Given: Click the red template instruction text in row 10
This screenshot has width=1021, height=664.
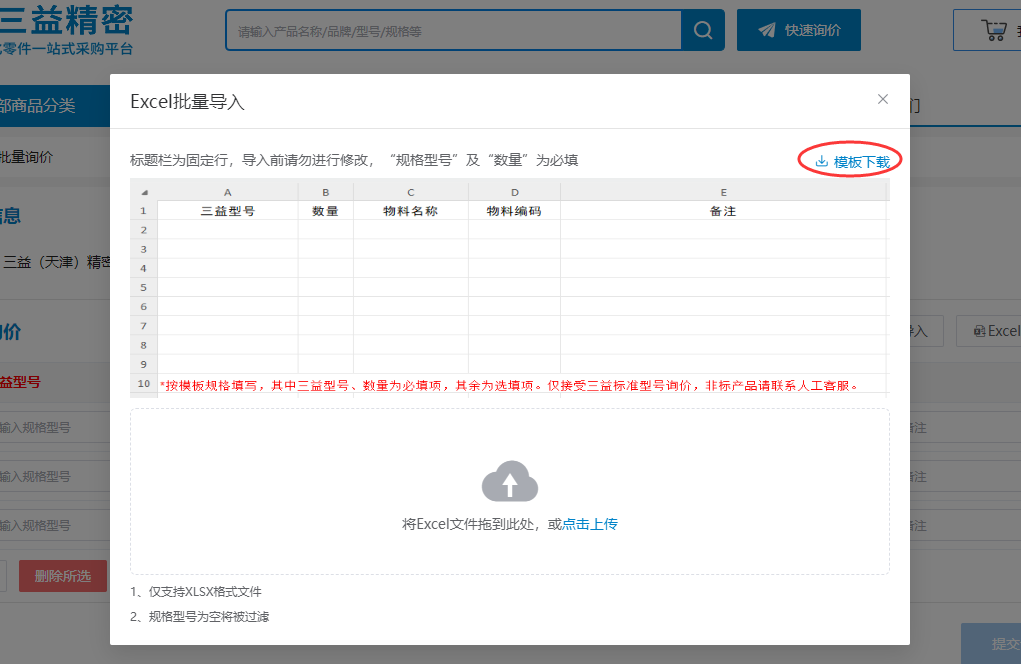Looking at the screenshot, I should point(509,385).
